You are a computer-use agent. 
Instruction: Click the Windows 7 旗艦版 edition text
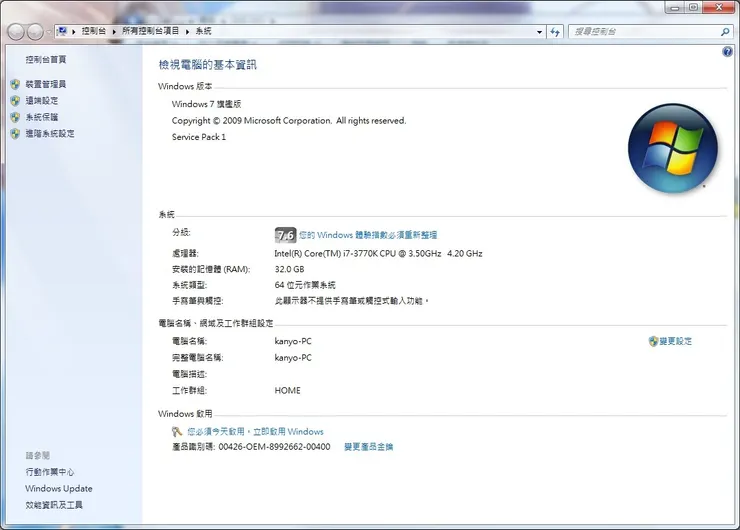coord(207,104)
